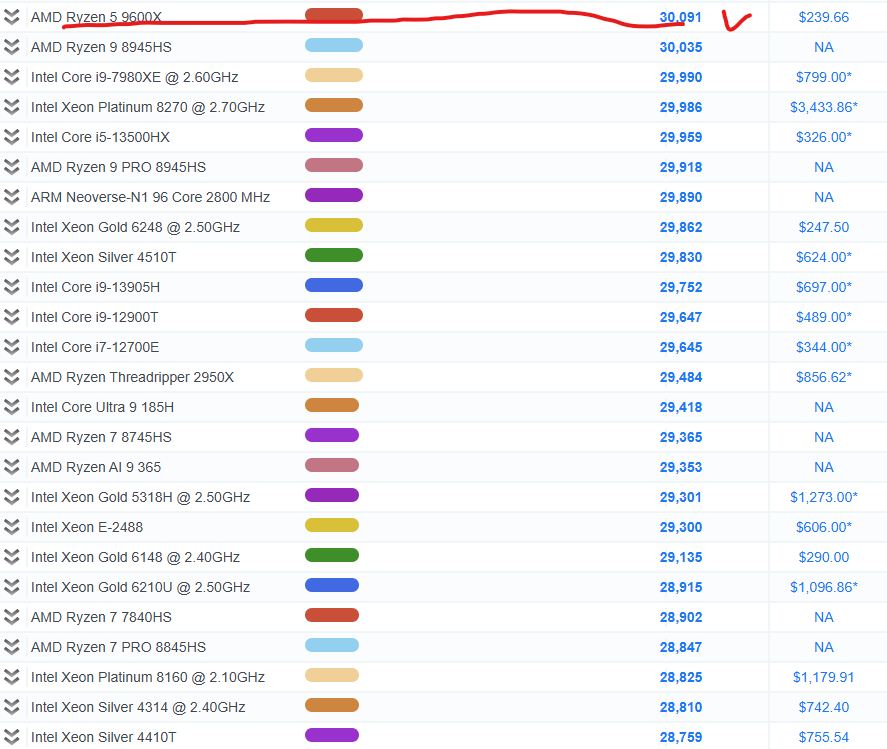Click the $1,273.00* price link
Viewport: 887px width, 749px height.
(824, 497)
